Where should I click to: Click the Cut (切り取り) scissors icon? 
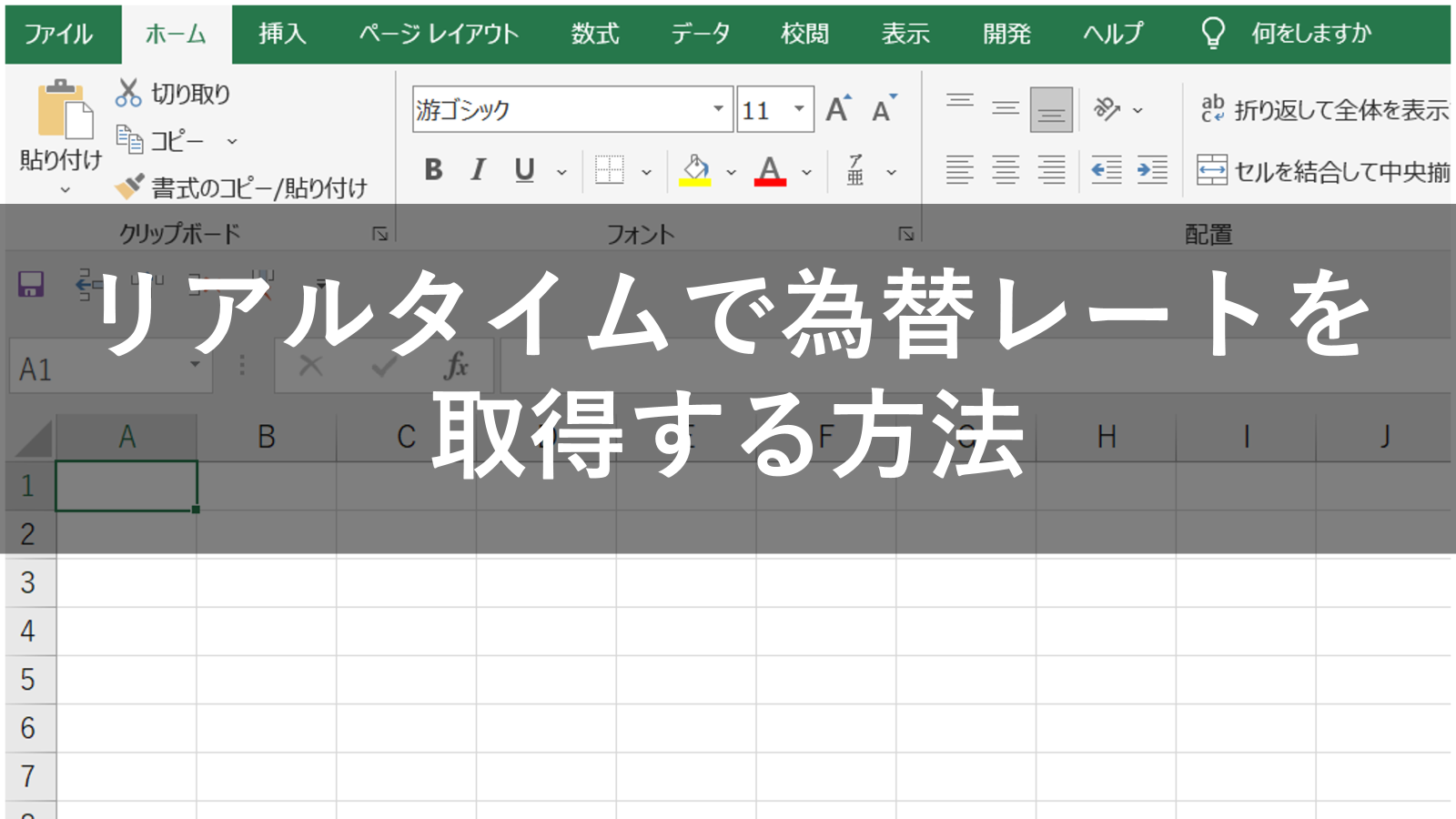click(128, 93)
